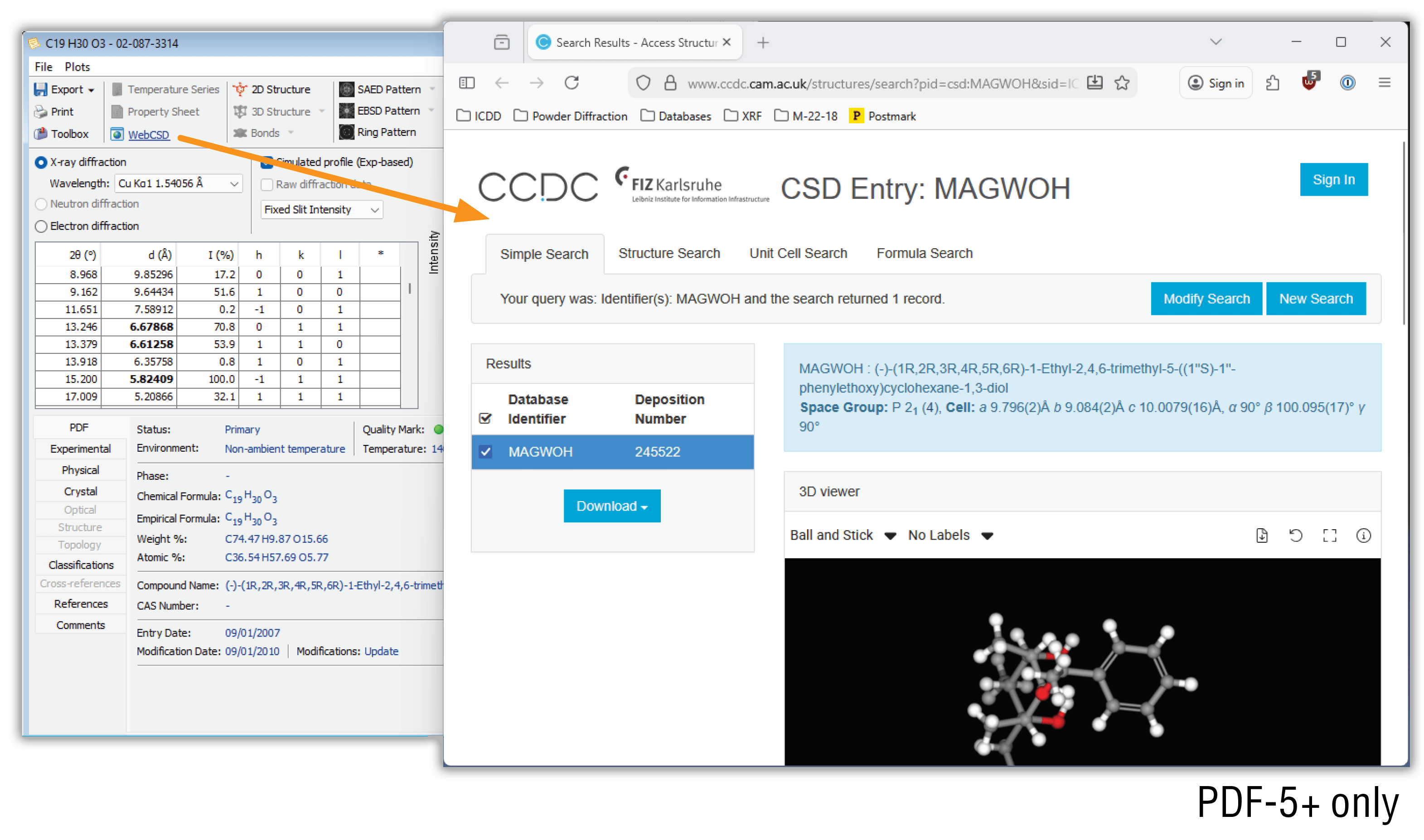
Task: Click browser reload page icon
Action: tap(572, 83)
